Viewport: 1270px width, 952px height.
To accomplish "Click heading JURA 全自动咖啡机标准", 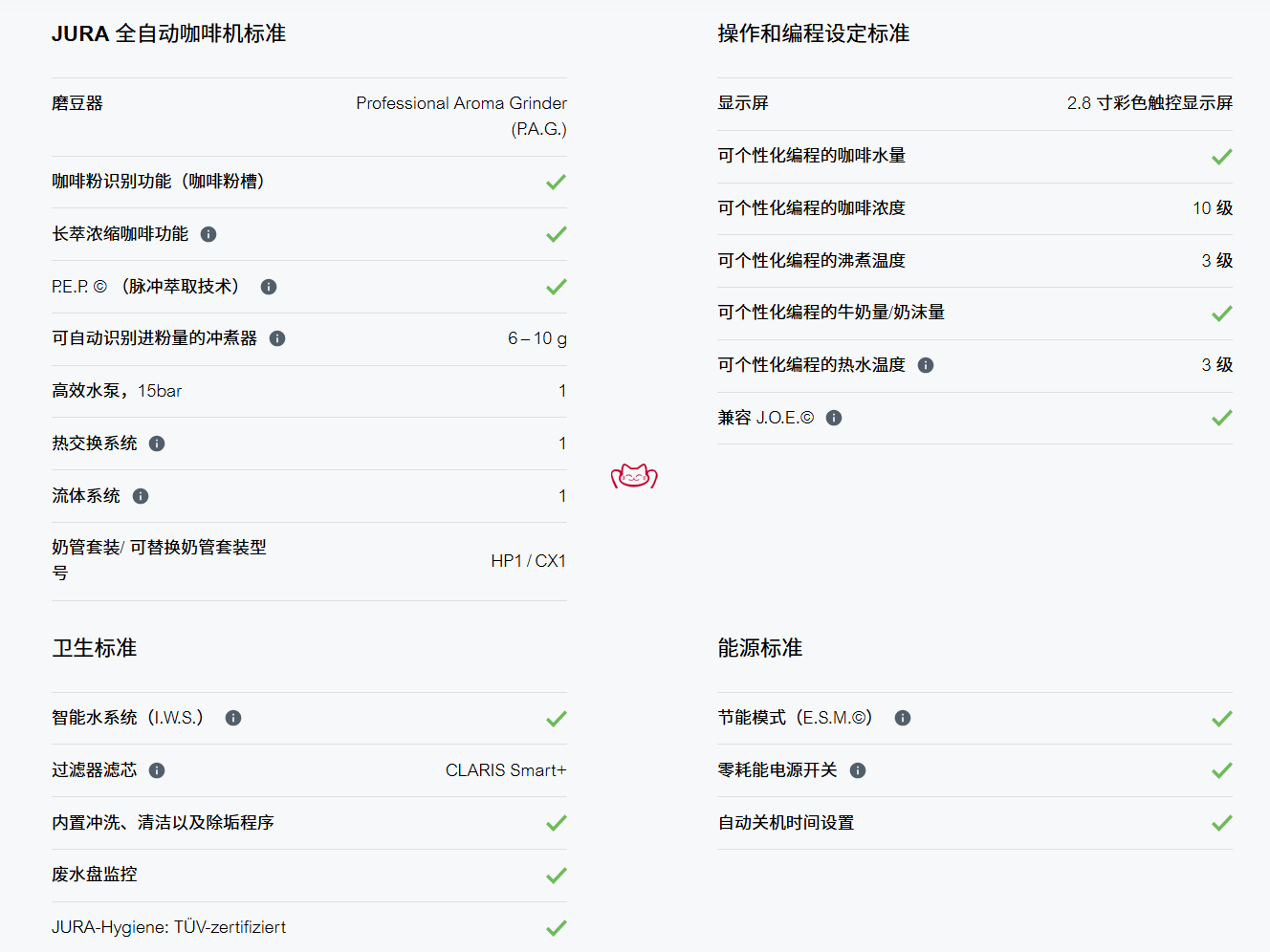I will [168, 33].
